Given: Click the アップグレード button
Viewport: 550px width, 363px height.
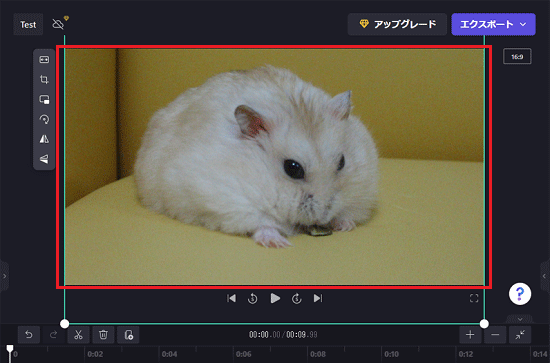Looking at the screenshot, I should pyautogui.click(x=397, y=24).
